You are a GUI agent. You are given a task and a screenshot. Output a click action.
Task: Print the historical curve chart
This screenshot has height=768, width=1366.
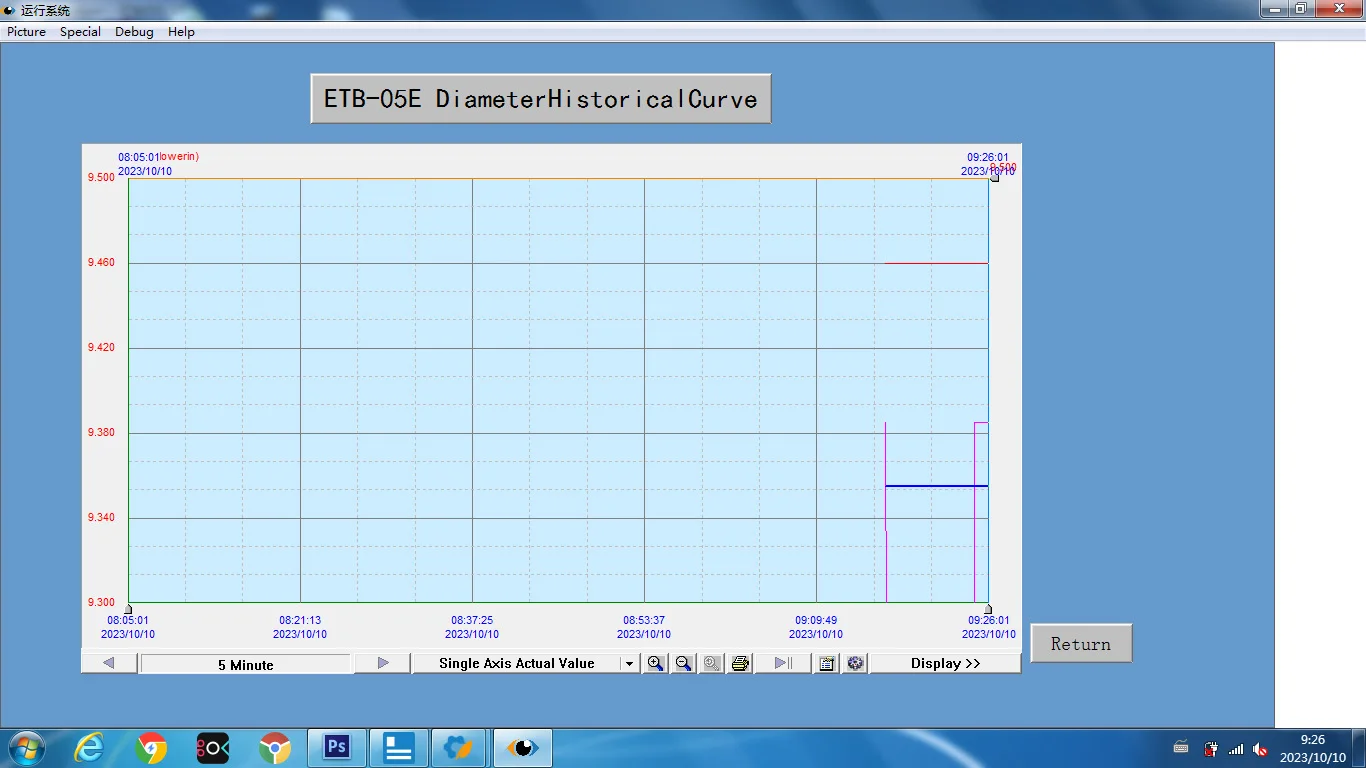pos(740,663)
